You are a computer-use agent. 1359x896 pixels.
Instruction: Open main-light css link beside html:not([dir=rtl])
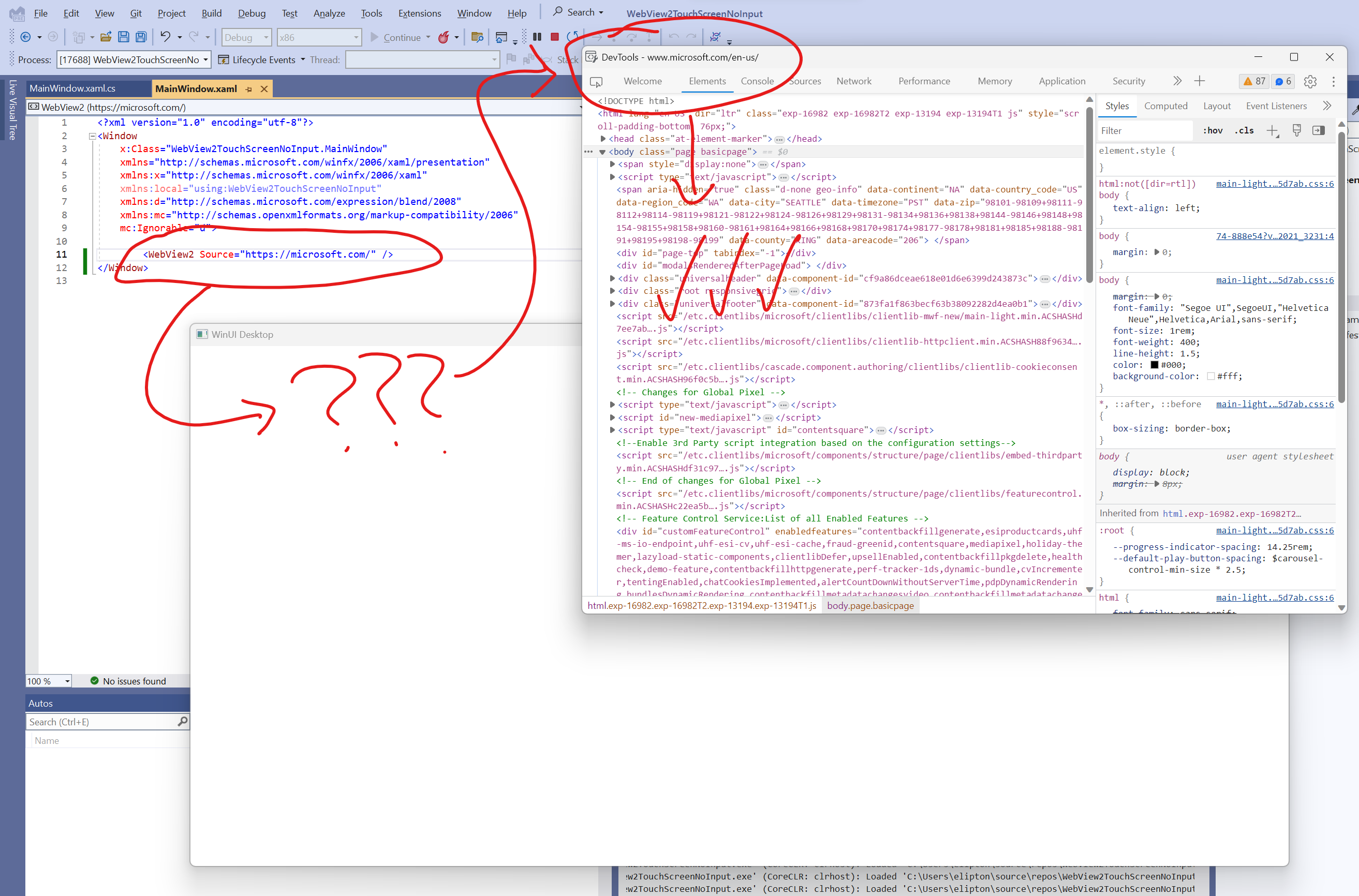pyautogui.click(x=1275, y=184)
